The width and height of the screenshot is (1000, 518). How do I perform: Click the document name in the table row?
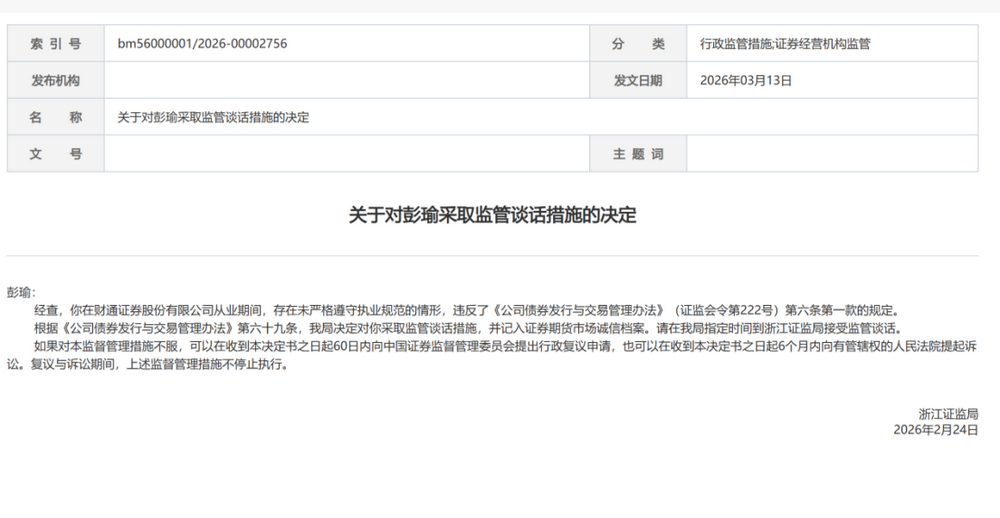213,117
